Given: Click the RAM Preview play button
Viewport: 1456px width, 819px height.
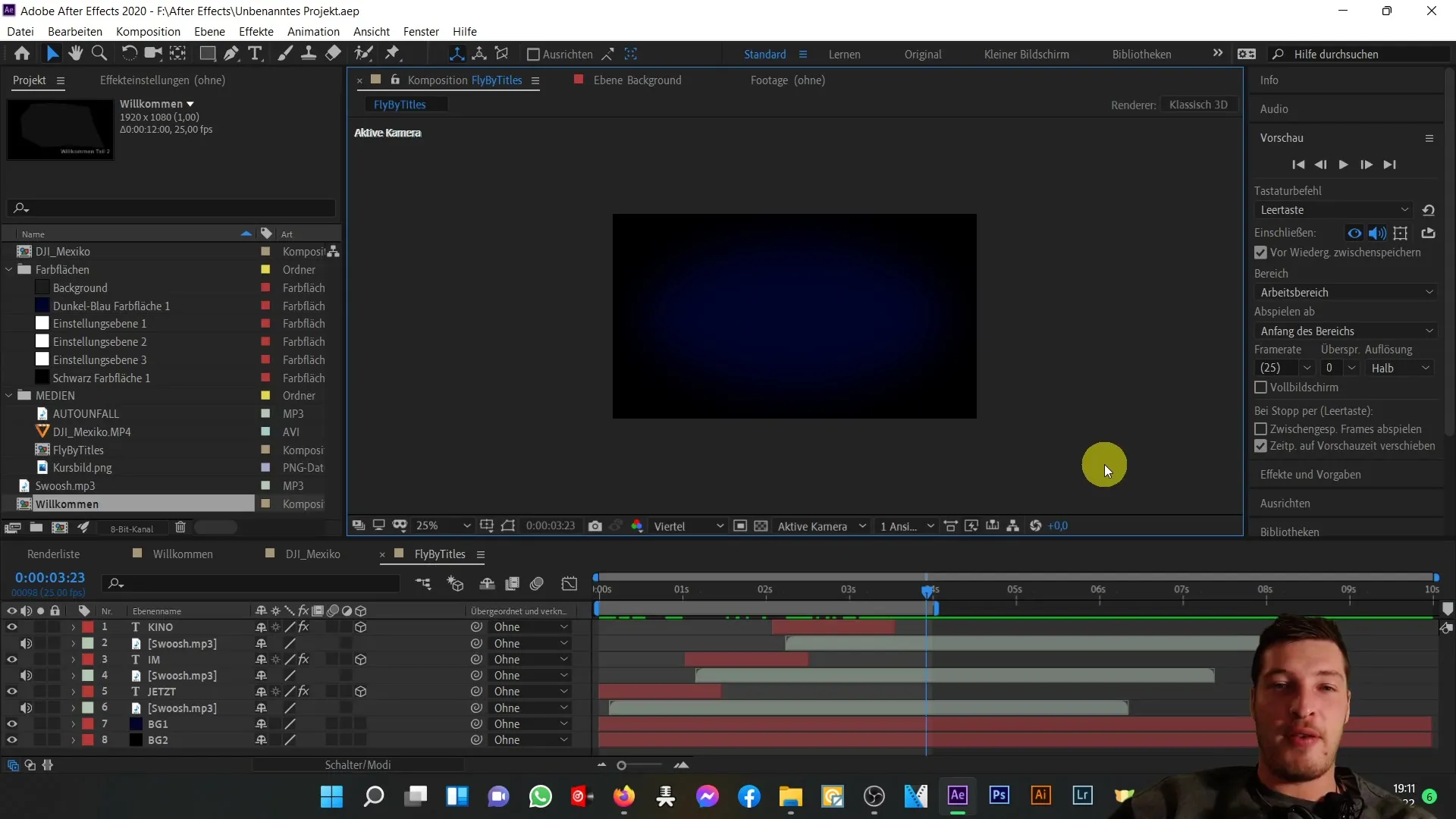Looking at the screenshot, I should [1344, 164].
